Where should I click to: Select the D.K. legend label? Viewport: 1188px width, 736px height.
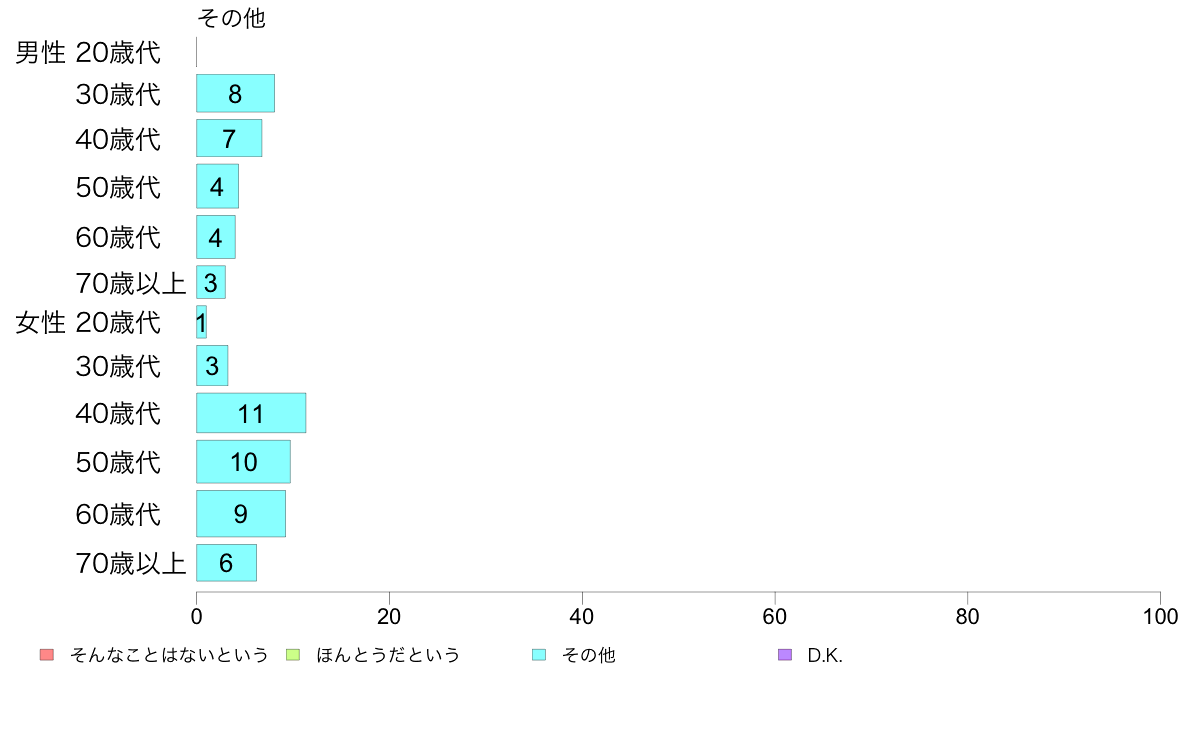824,656
